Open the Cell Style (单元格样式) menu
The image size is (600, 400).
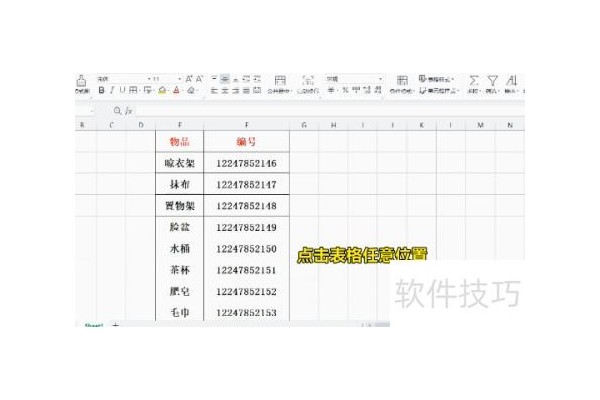click(x=439, y=91)
